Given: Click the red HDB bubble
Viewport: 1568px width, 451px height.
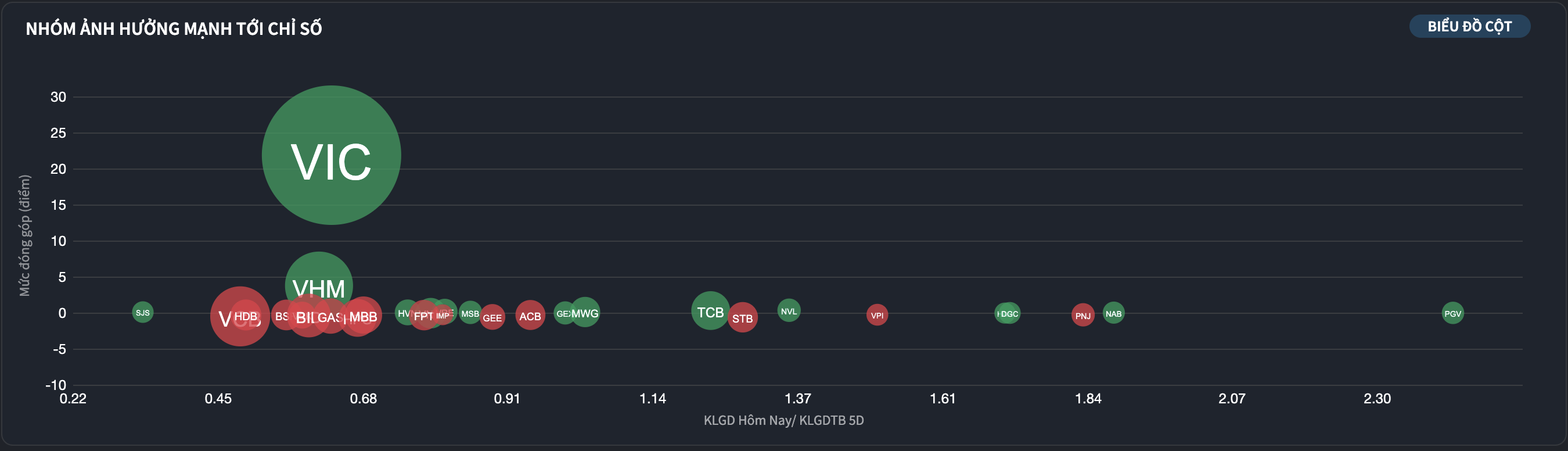Looking at the screenshot, I should coord(245,315).
